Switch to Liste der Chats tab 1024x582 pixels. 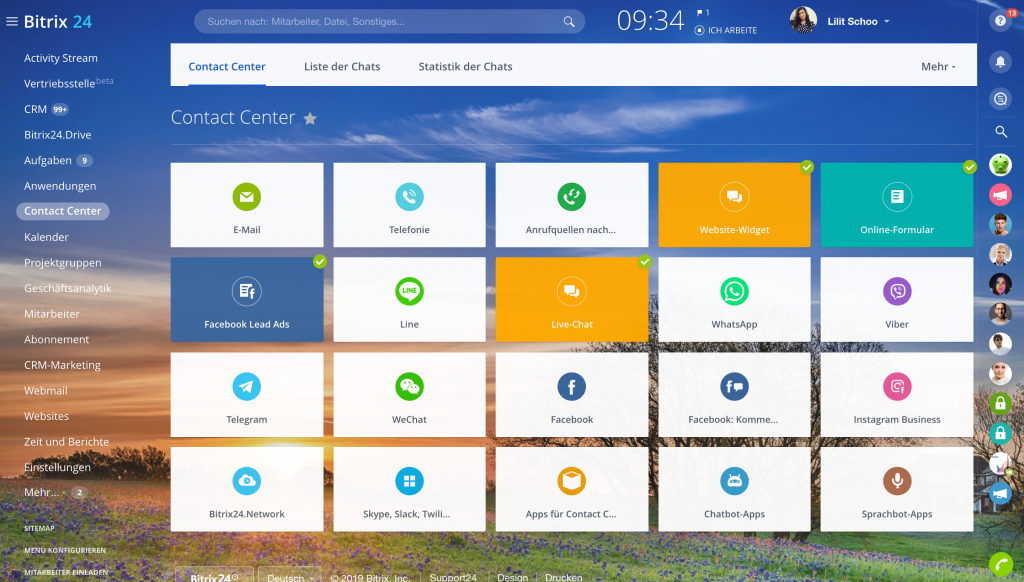point(342,67)
